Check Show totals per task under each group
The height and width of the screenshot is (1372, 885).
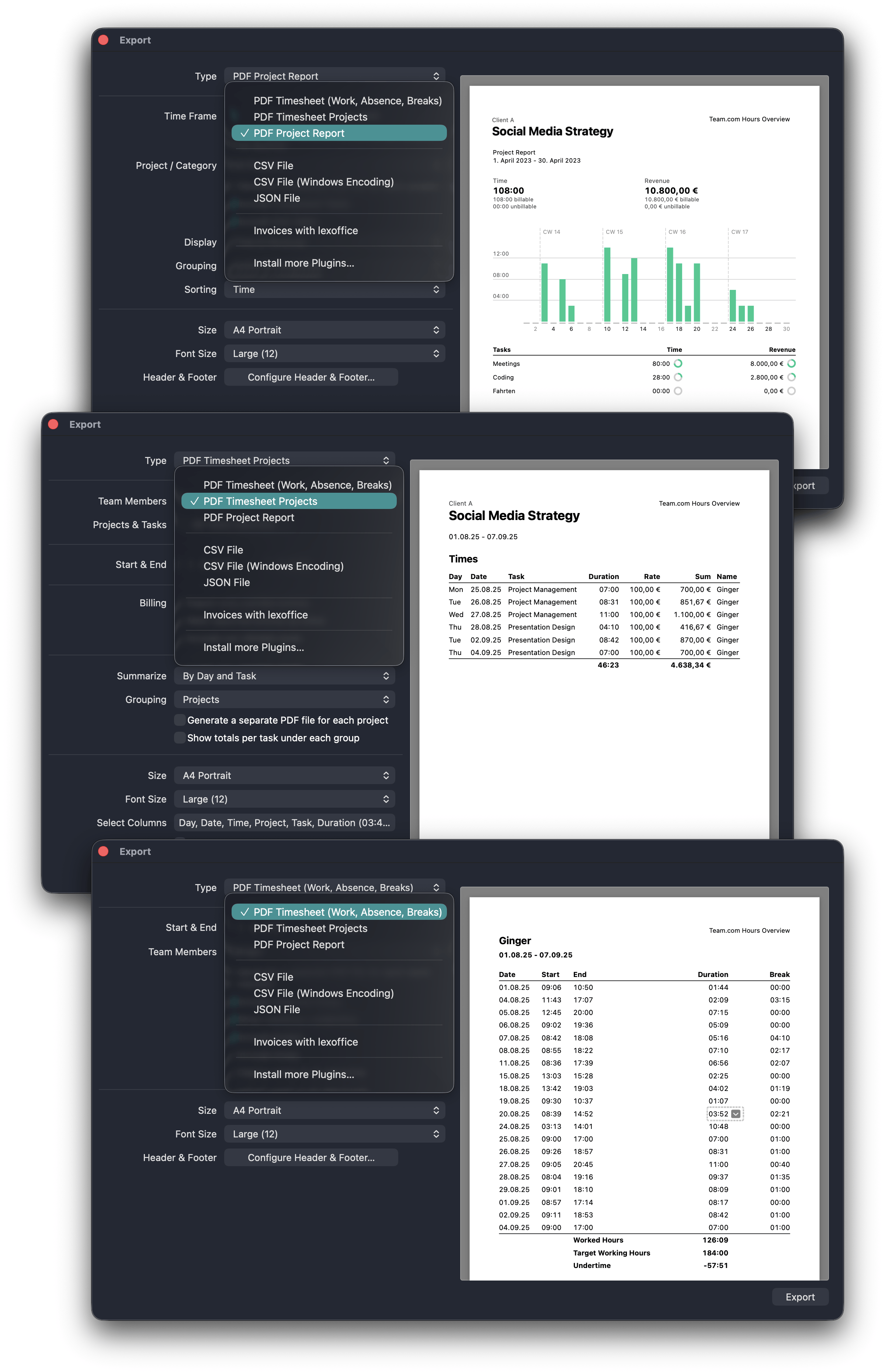click(180, 737)
